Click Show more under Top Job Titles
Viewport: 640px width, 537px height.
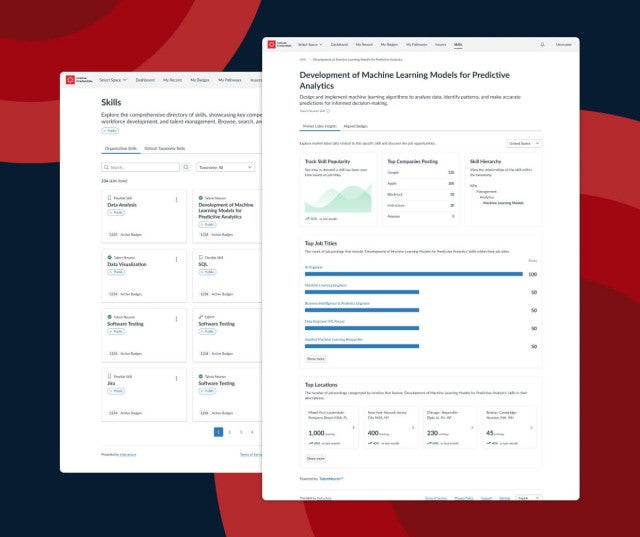pos(315,358)
